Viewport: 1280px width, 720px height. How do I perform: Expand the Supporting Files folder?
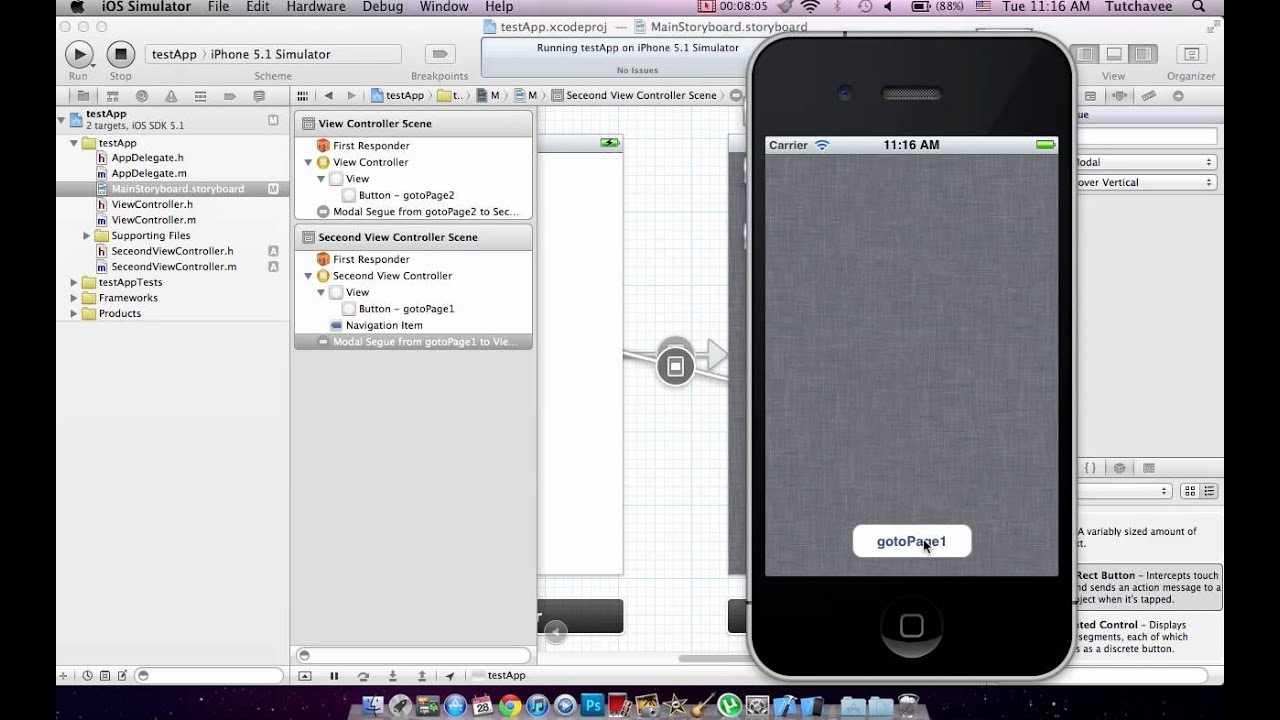click(87, 236)
